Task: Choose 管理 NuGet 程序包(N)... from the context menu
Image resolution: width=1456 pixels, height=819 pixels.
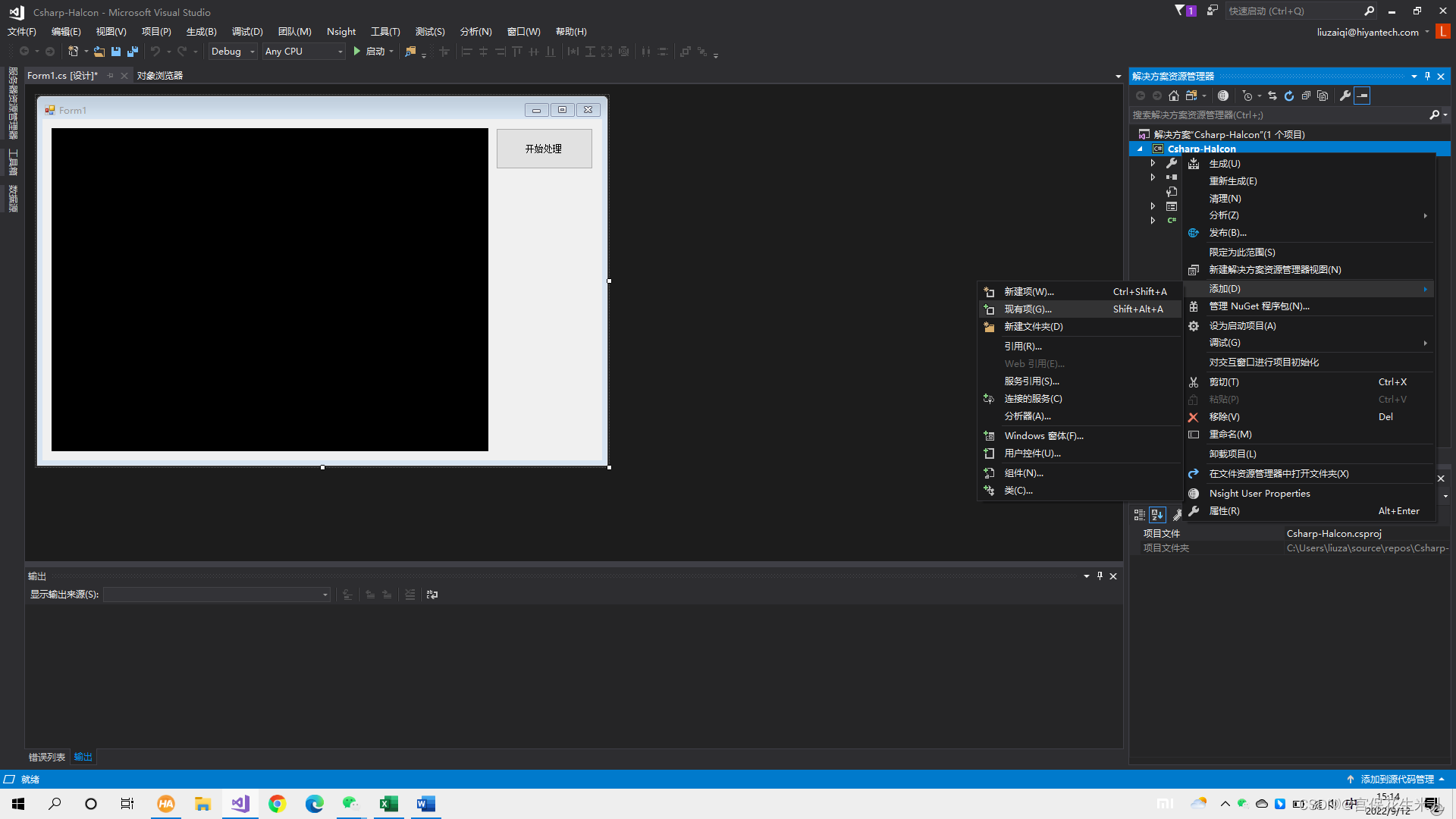Action: click(1259, 306)
